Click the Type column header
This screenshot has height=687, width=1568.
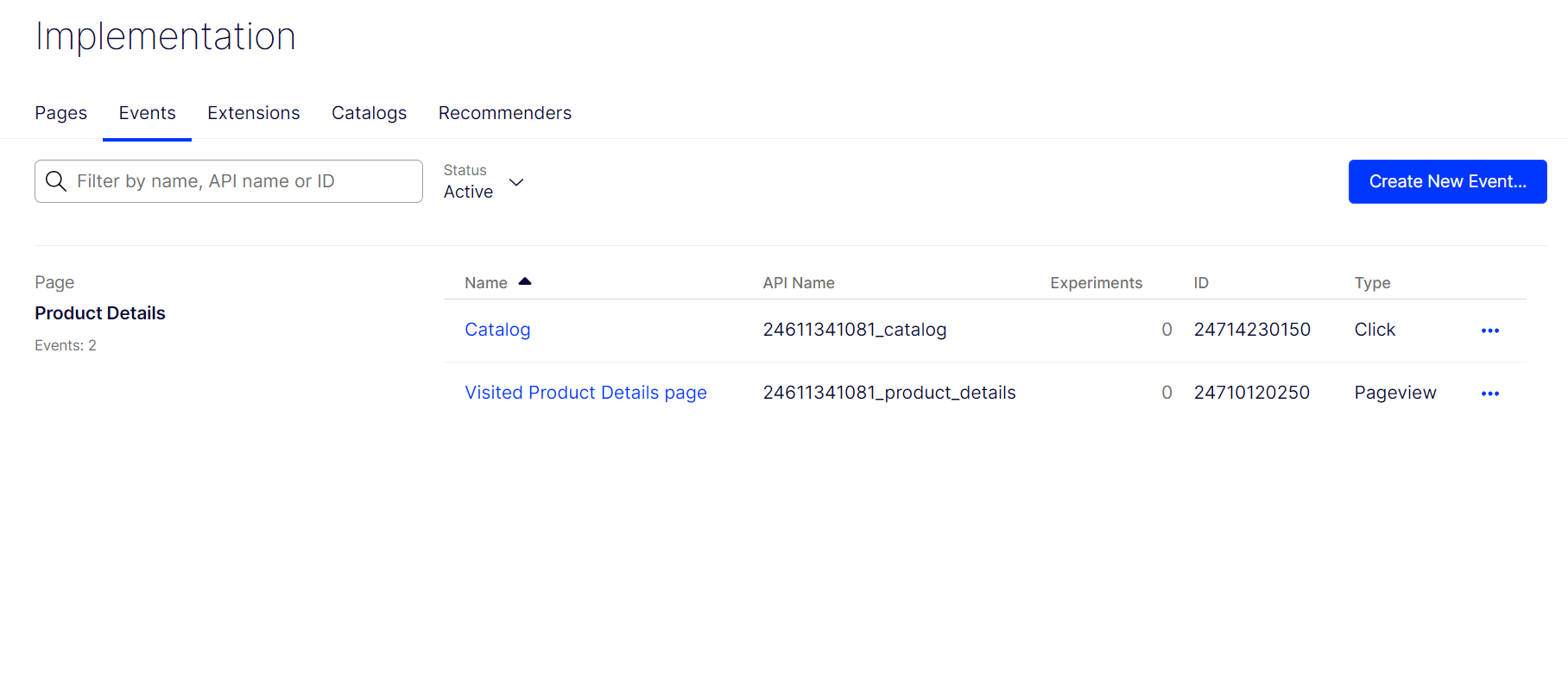point(1371,283)
